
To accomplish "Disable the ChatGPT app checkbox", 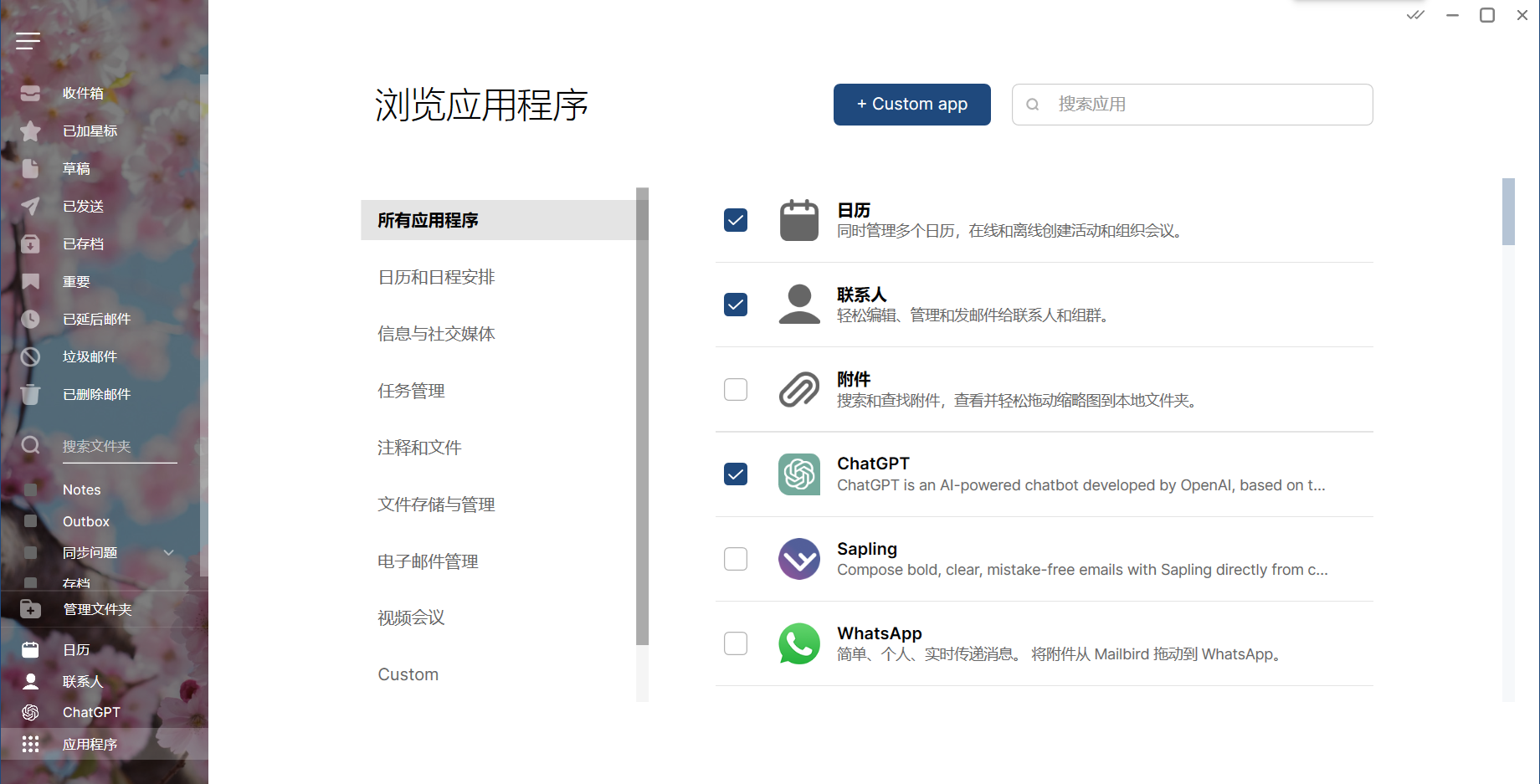I will point(736,474).
